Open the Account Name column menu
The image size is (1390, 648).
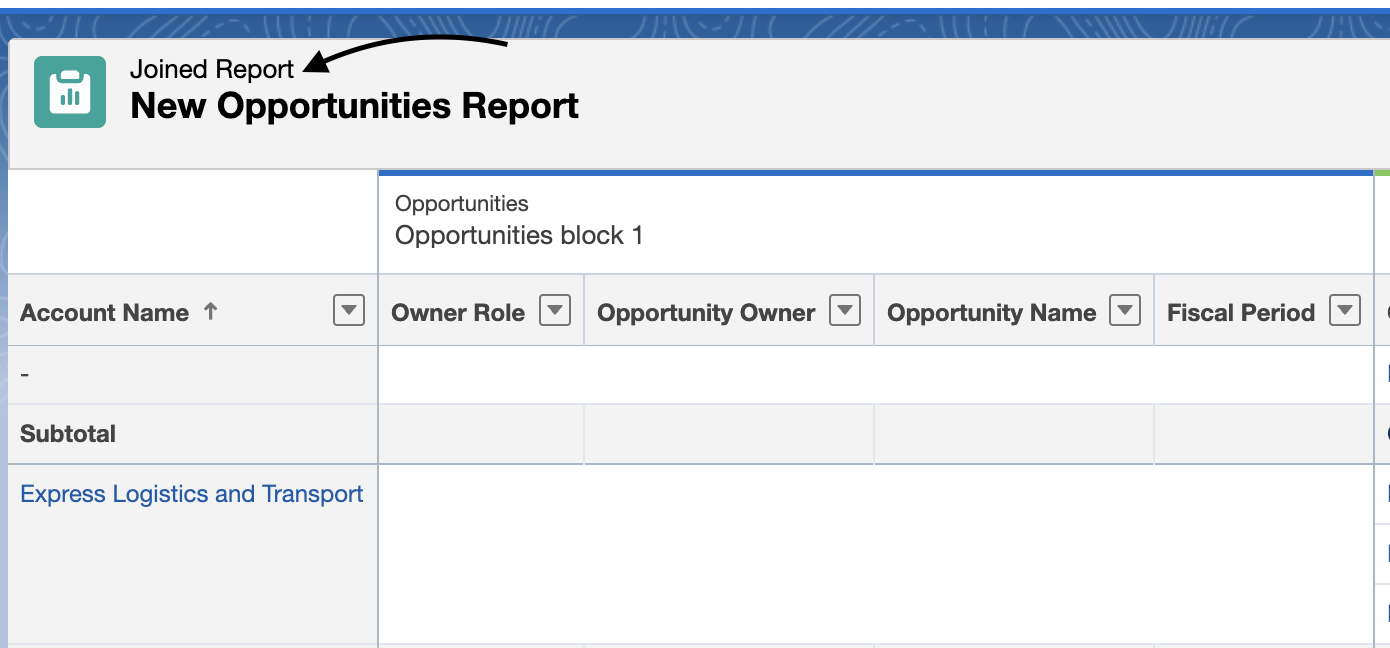[x=348, y=311]
